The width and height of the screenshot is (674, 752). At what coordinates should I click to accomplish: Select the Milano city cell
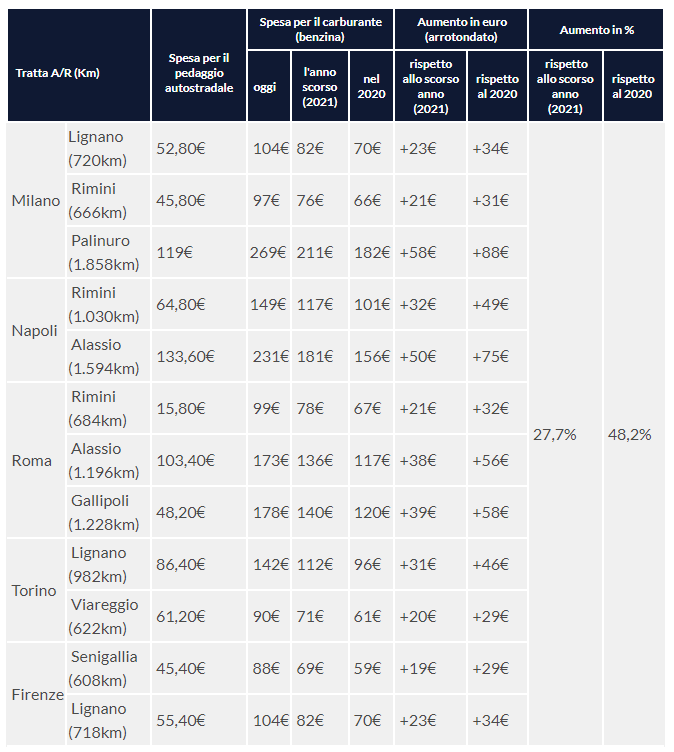(36, 200)
